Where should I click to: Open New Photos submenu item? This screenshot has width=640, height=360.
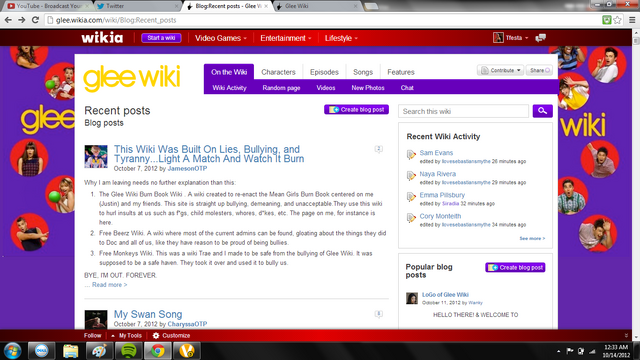tap(368, 88)
